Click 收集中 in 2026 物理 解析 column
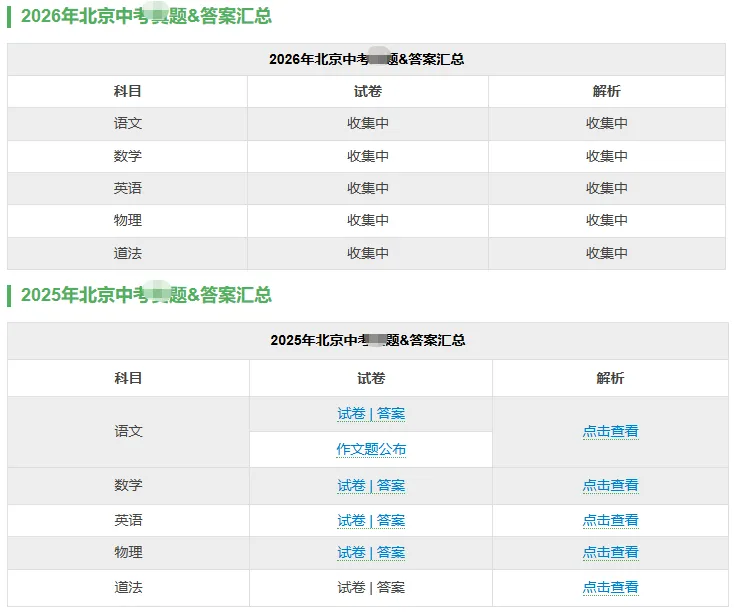Screen dimensions: 734x615 [x=607, y=220]
